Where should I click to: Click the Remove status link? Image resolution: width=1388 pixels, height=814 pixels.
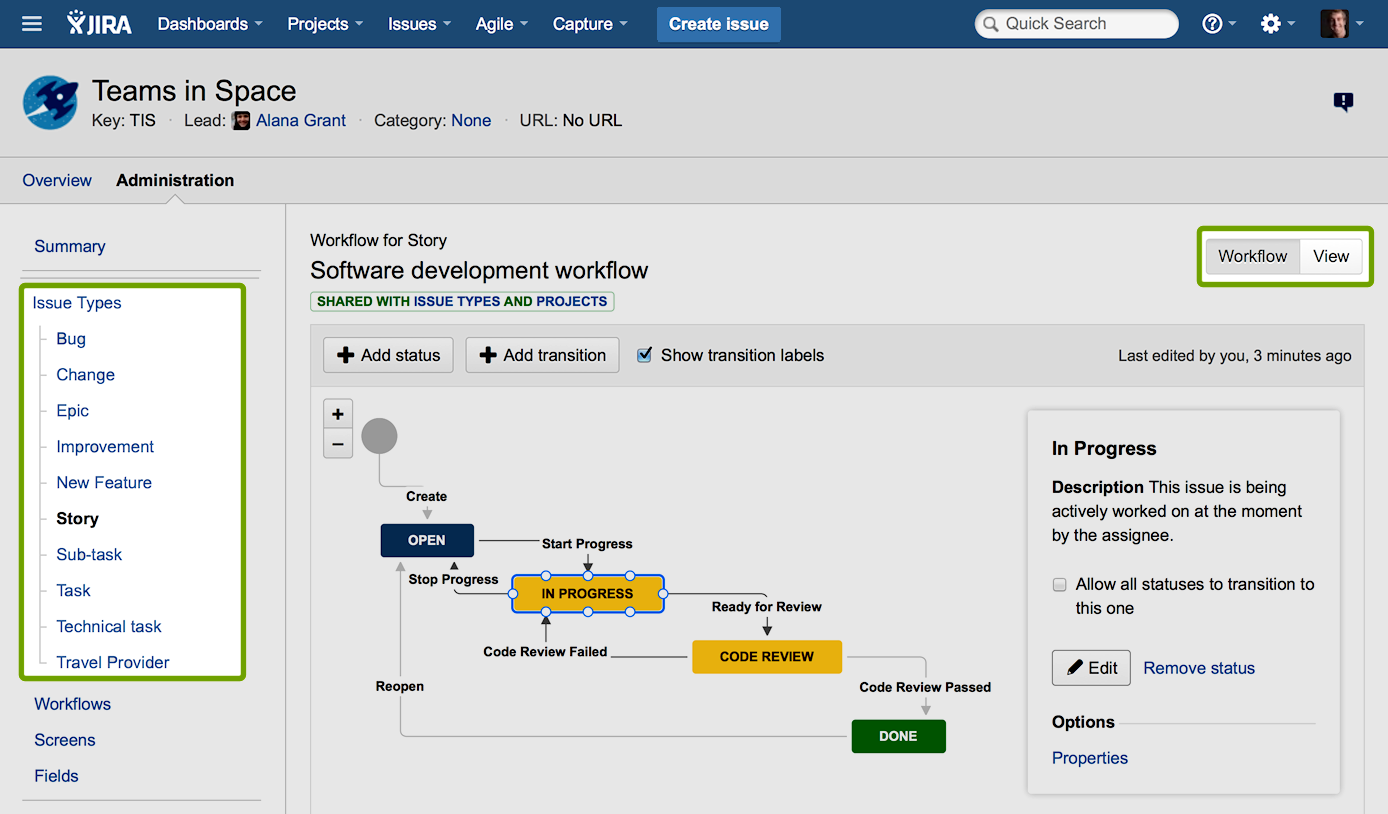point(1199,668)
